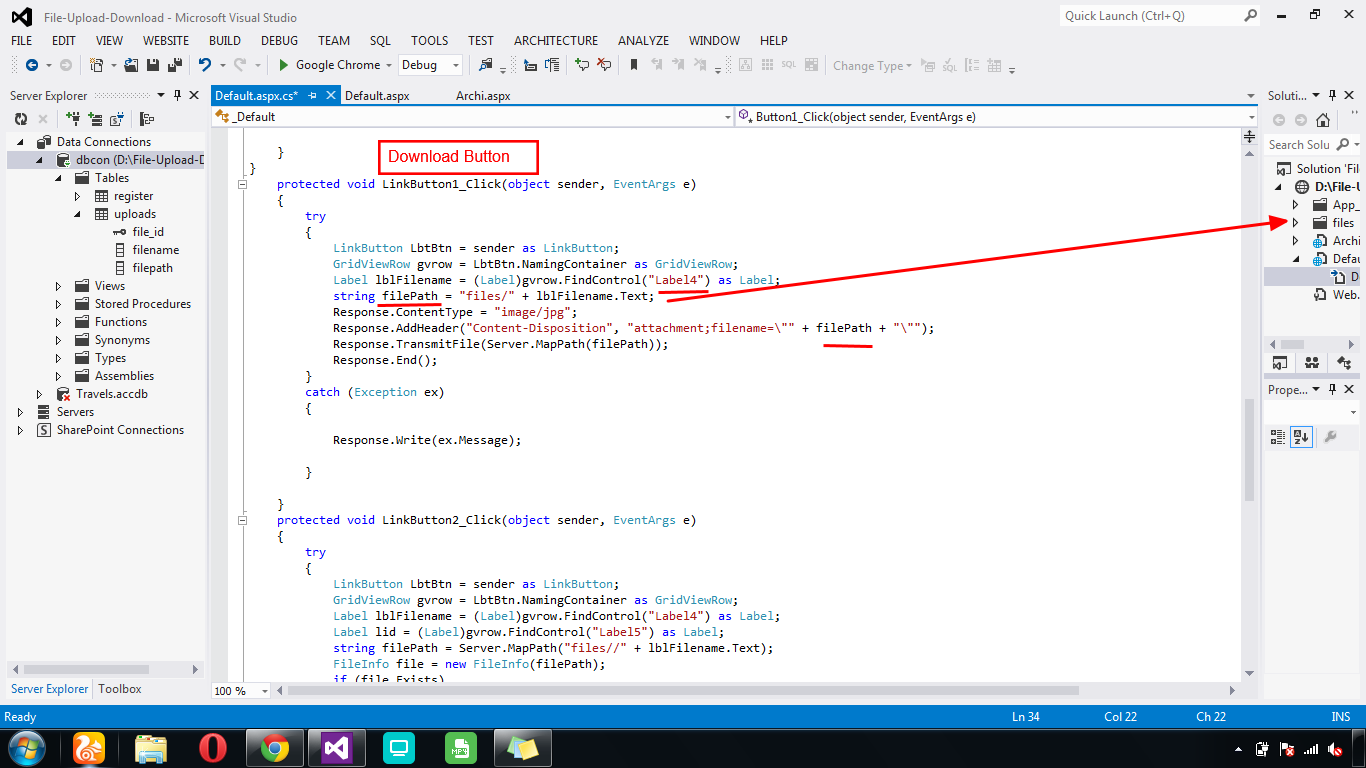Click the Home icon in Solution Explorer

(x=1323, y=120)
